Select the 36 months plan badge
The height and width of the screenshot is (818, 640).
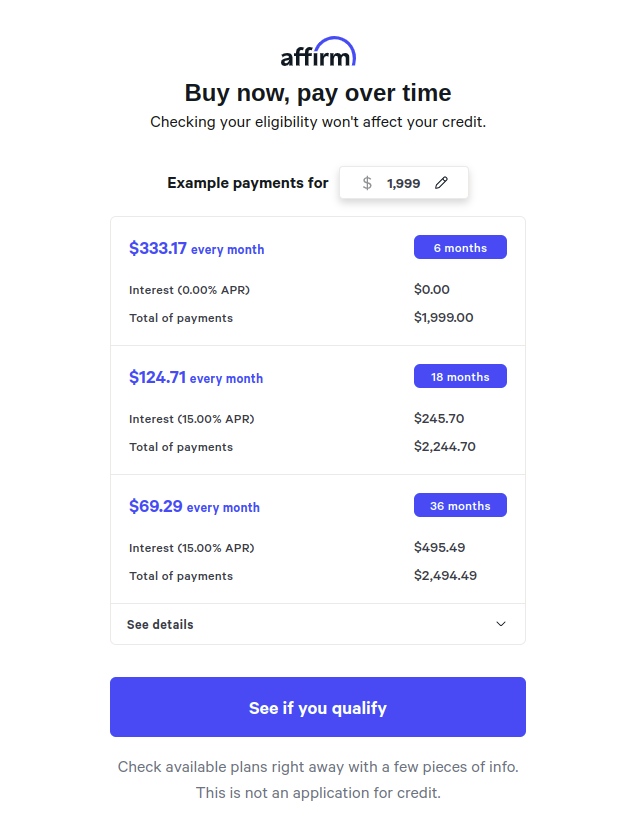pyautogui.click(x=460, y=506)
